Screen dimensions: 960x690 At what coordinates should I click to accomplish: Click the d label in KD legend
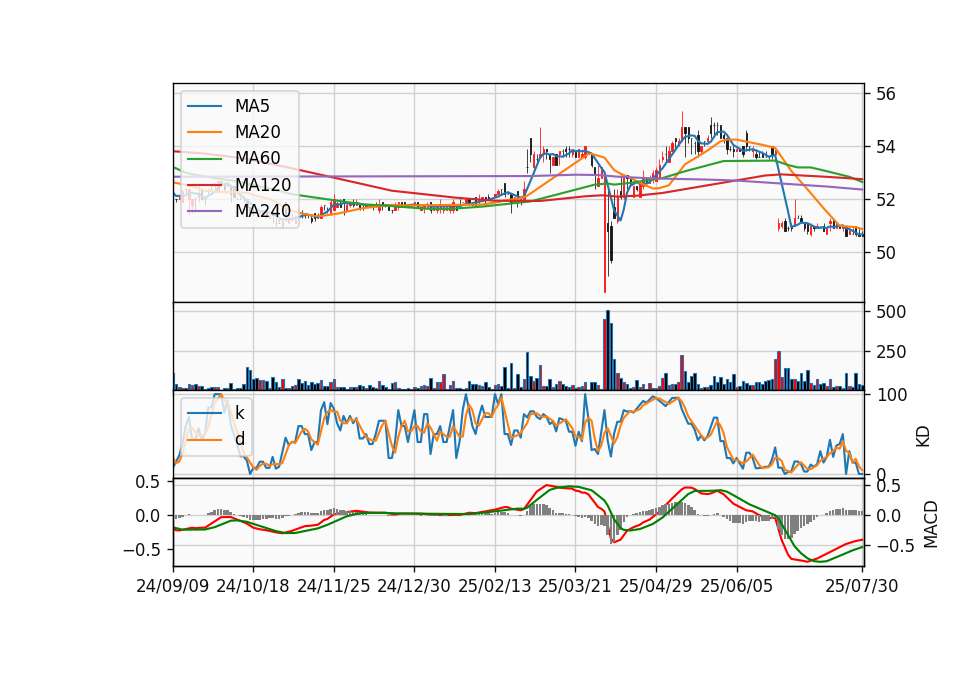click(239, 438)
